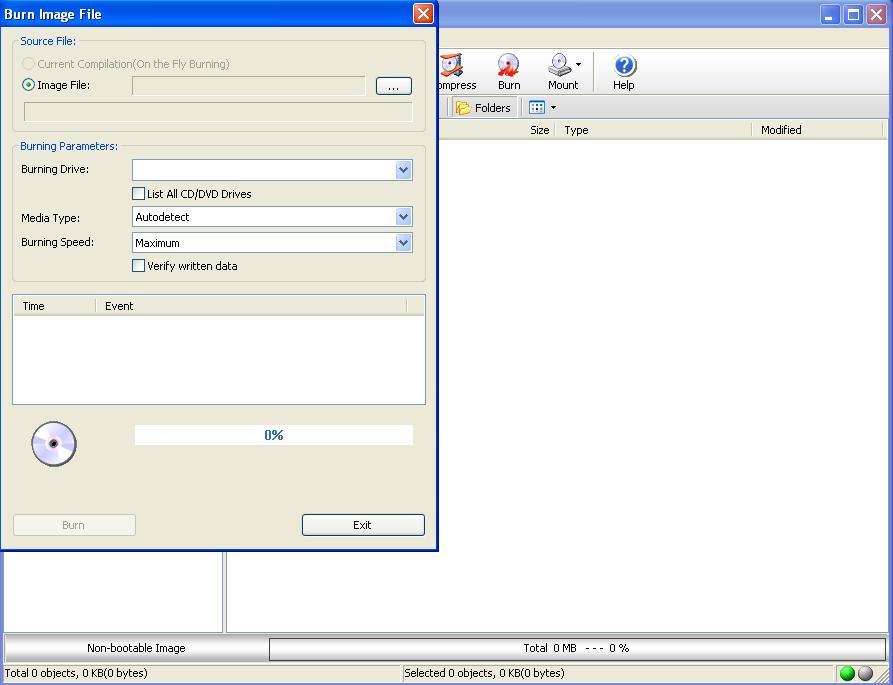Enable the List All CD/DVD Drives checkbox
Image resolution: width=893 pixels, height=685 pixels.
[x=139, y=194]
